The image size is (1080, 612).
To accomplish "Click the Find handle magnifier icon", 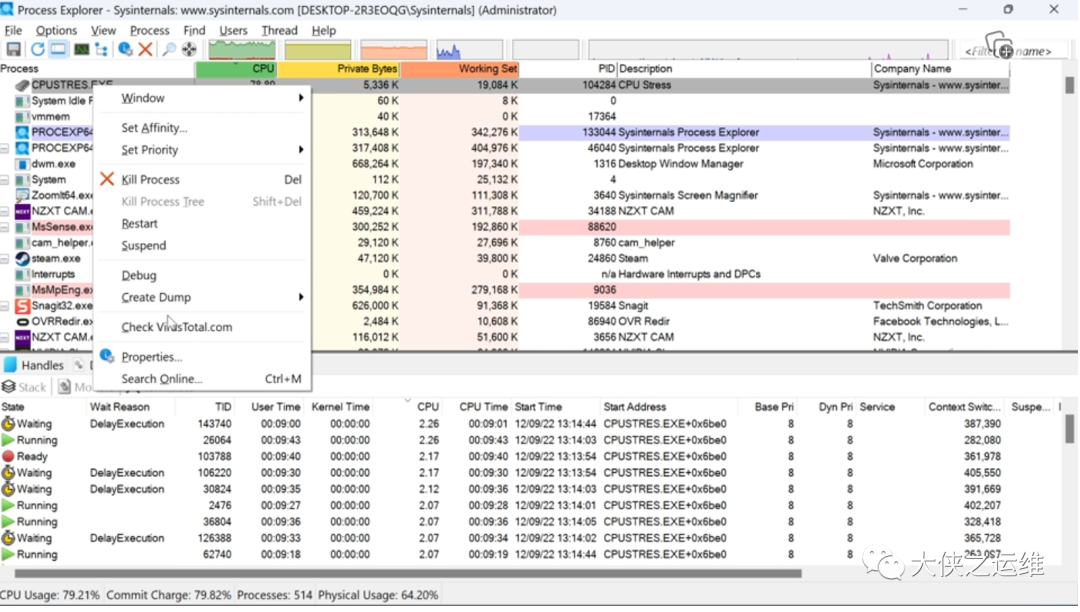I will [169, 50].
